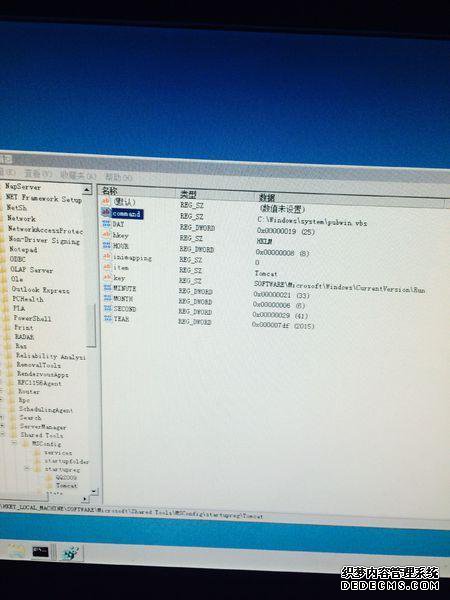Select the Network key
450x600 pixels.
(x=21, y=218)
